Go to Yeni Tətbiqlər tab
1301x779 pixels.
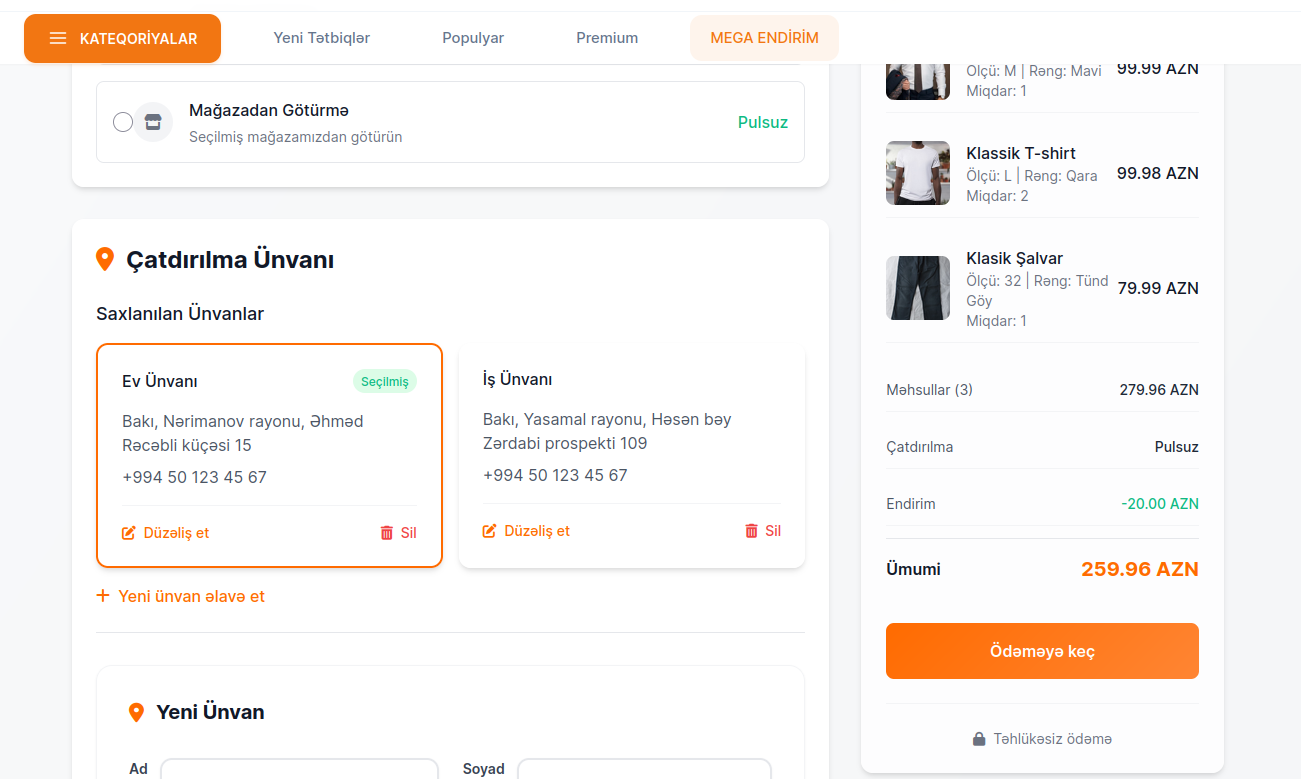click(x=322, y=38)
